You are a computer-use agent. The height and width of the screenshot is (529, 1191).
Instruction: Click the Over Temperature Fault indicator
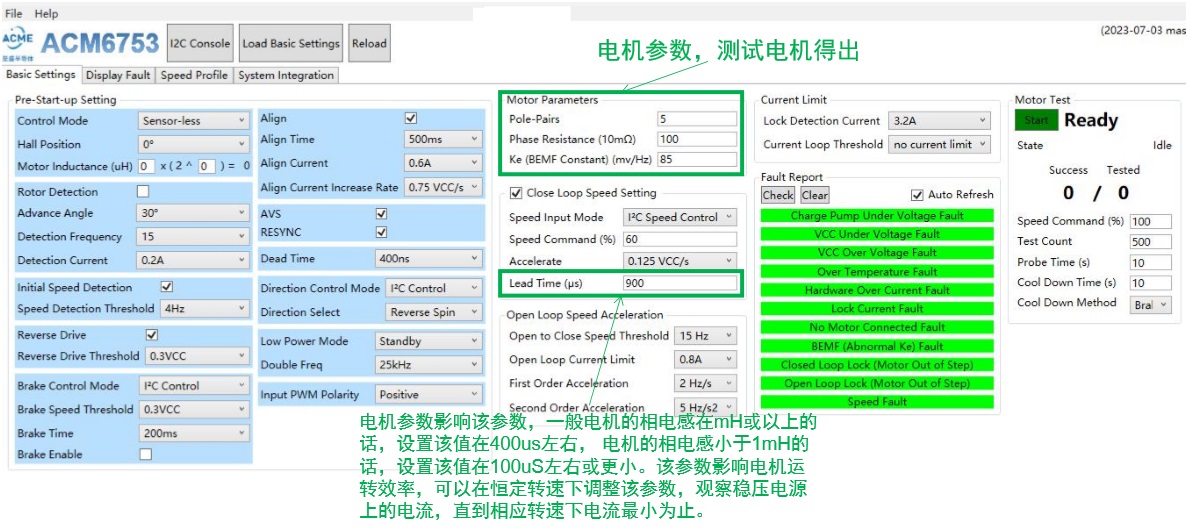pyautogui.click(x=877, y=271)
